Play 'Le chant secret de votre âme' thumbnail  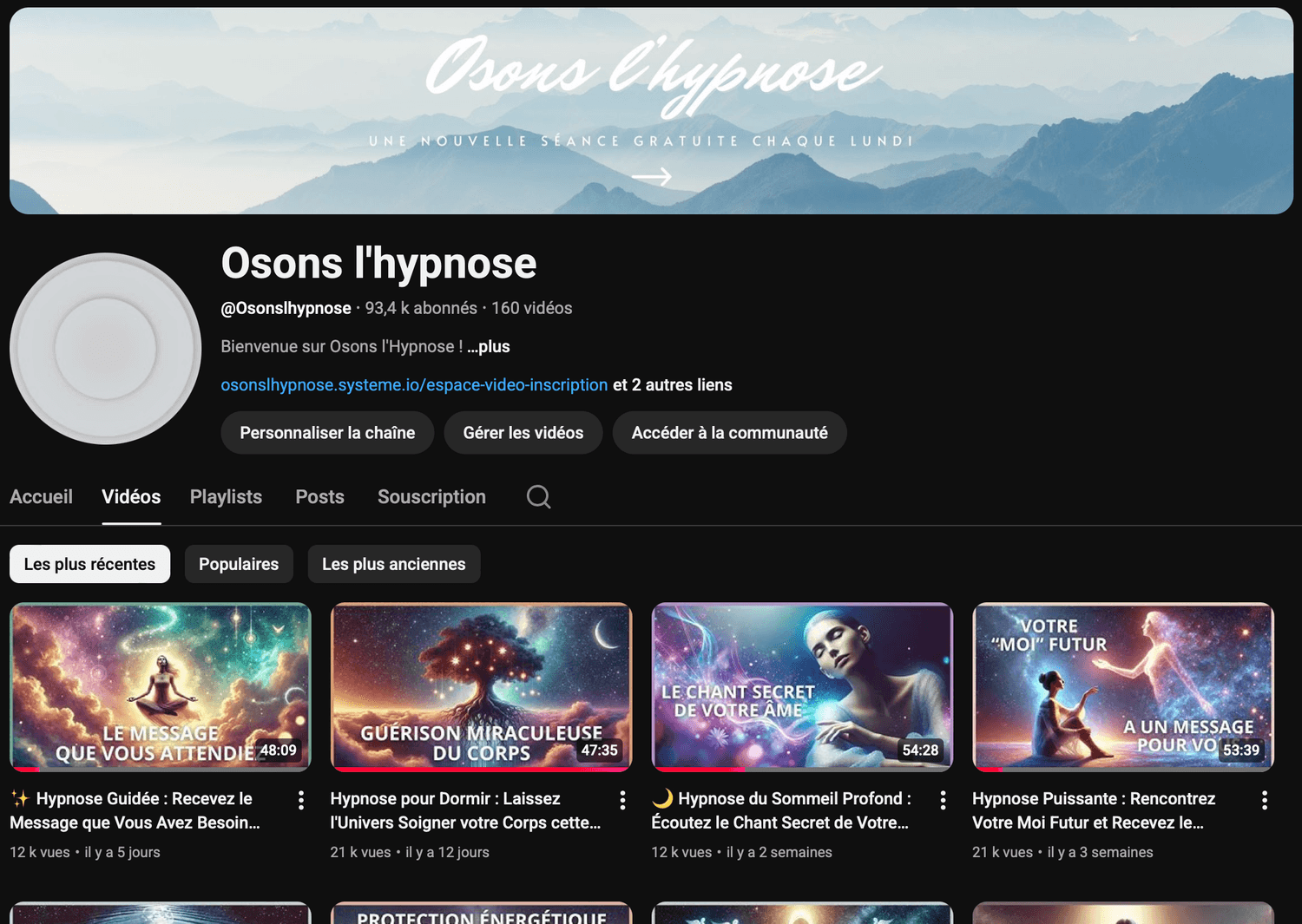pyautogui.click(x=802, y=686)
